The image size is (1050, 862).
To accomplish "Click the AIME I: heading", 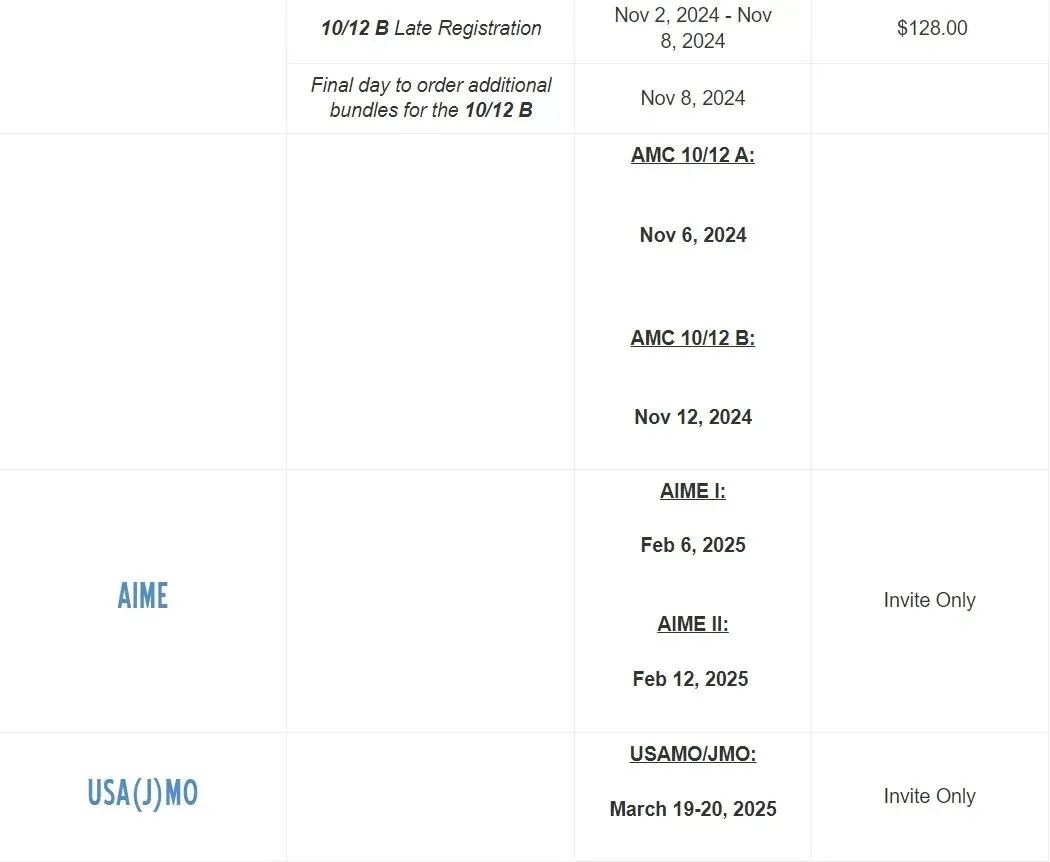I will point(692,491).
